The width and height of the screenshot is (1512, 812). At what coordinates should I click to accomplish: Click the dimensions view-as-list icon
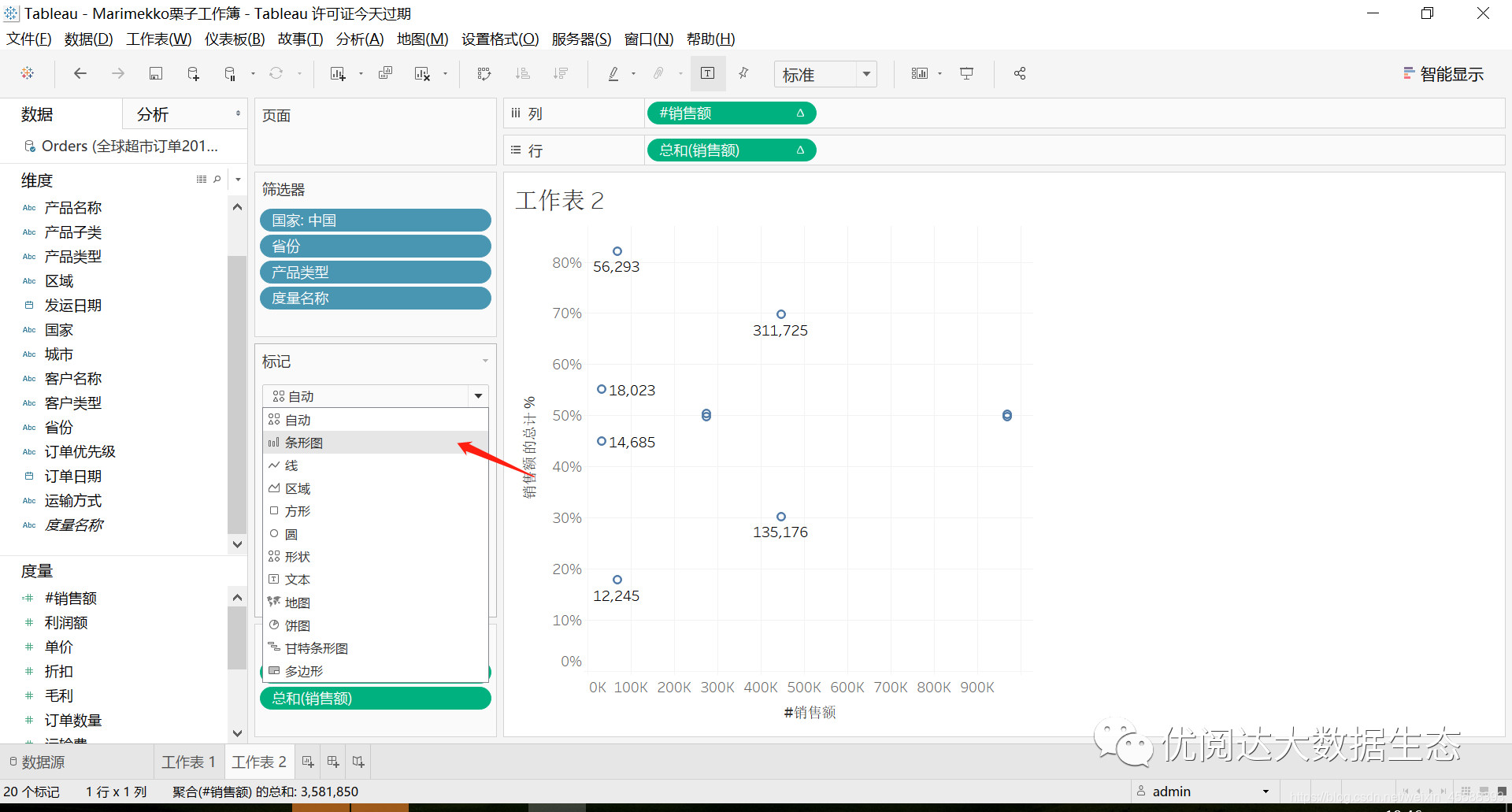click(x=202, y=180)
